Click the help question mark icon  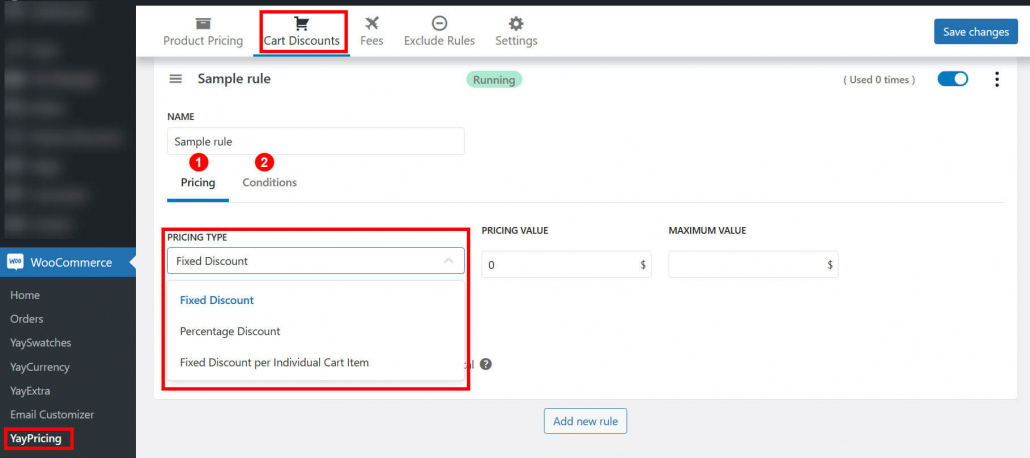[x=486, y=364]
